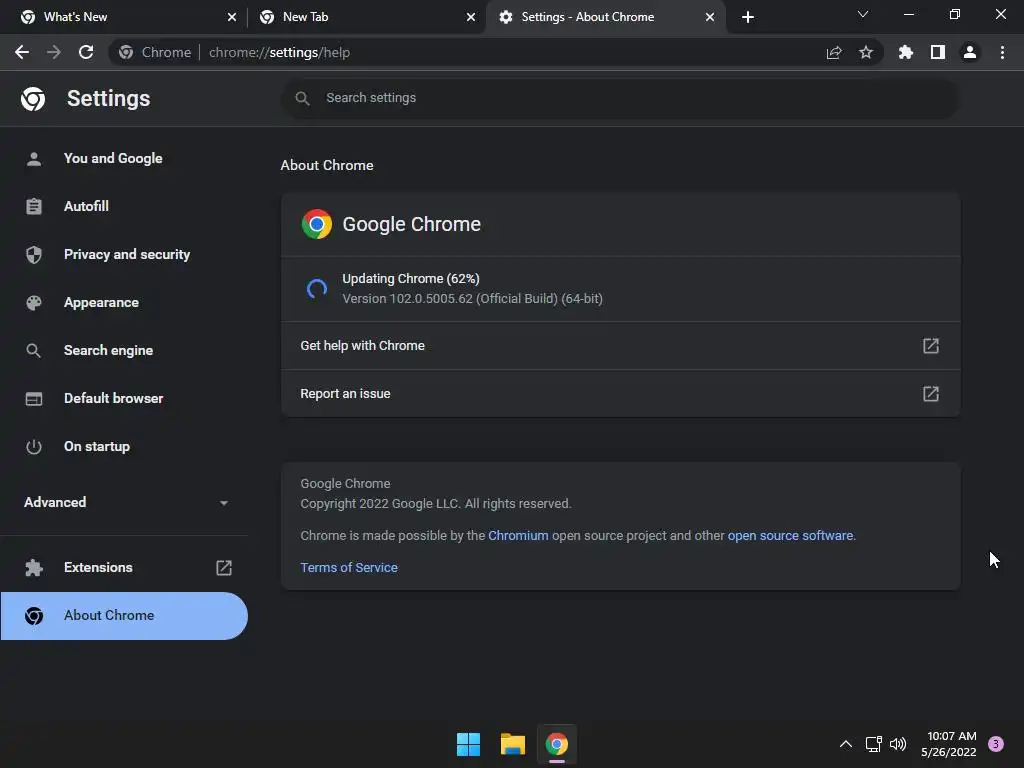The image size is (1024, 768).
Task: Bookmark this tab with the star icon
Action: click(866, 52)
